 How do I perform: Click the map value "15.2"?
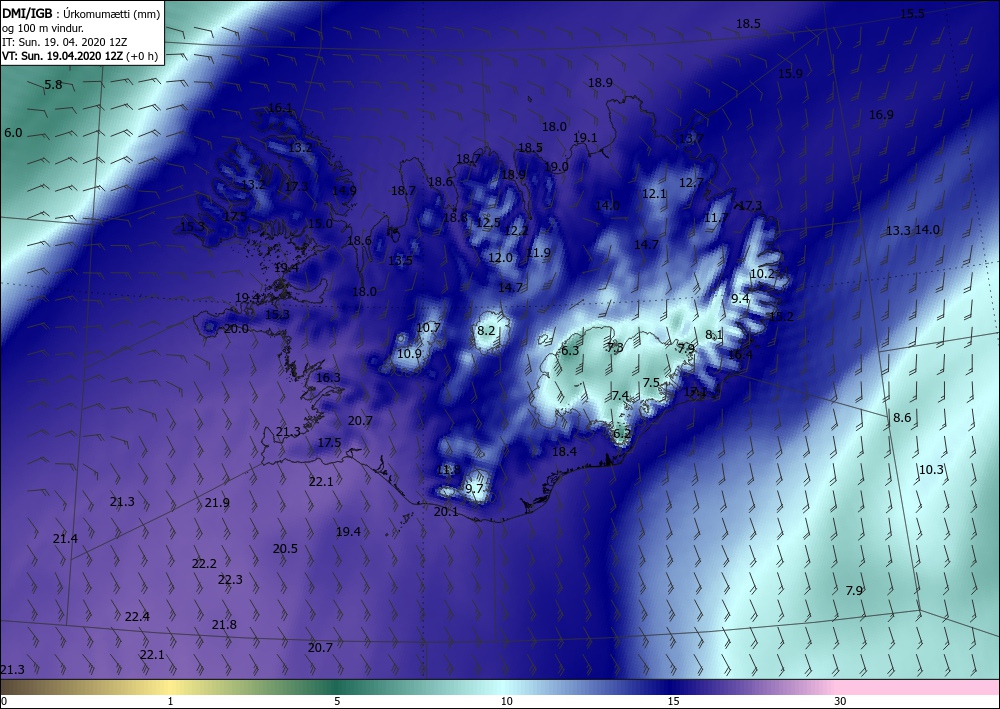coord(781,316)
